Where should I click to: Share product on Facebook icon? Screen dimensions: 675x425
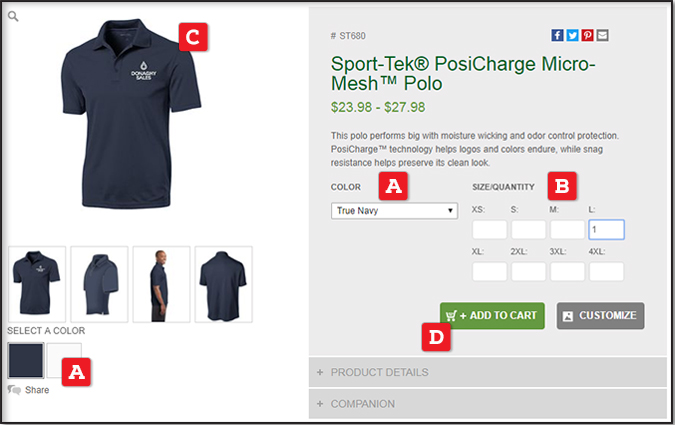557,35
